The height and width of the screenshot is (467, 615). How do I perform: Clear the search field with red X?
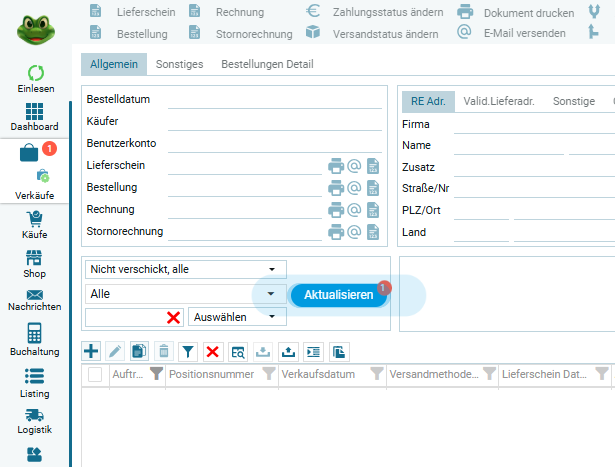click(173, 317)
